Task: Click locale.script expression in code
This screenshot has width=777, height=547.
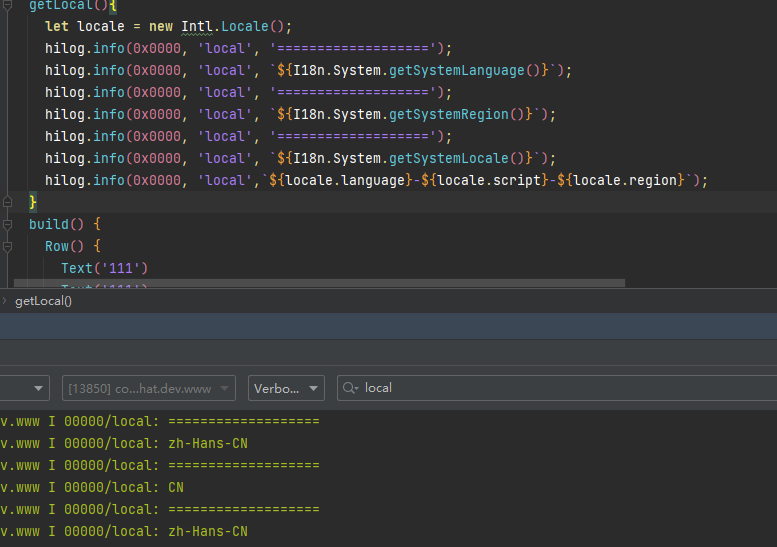Action: (489, 180)
